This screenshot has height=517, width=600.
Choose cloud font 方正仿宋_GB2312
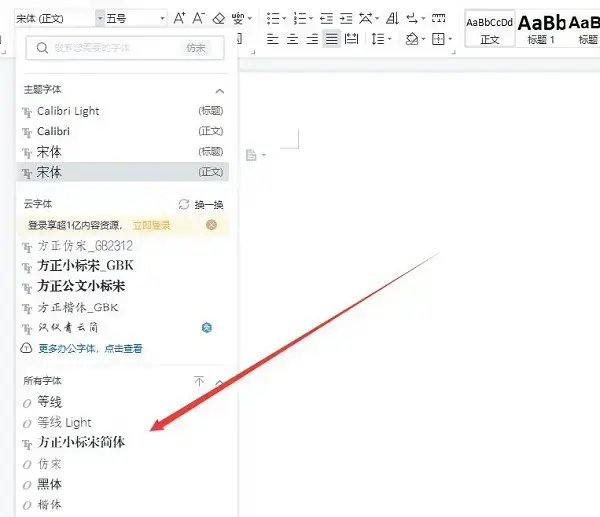[x=123, y=246]
